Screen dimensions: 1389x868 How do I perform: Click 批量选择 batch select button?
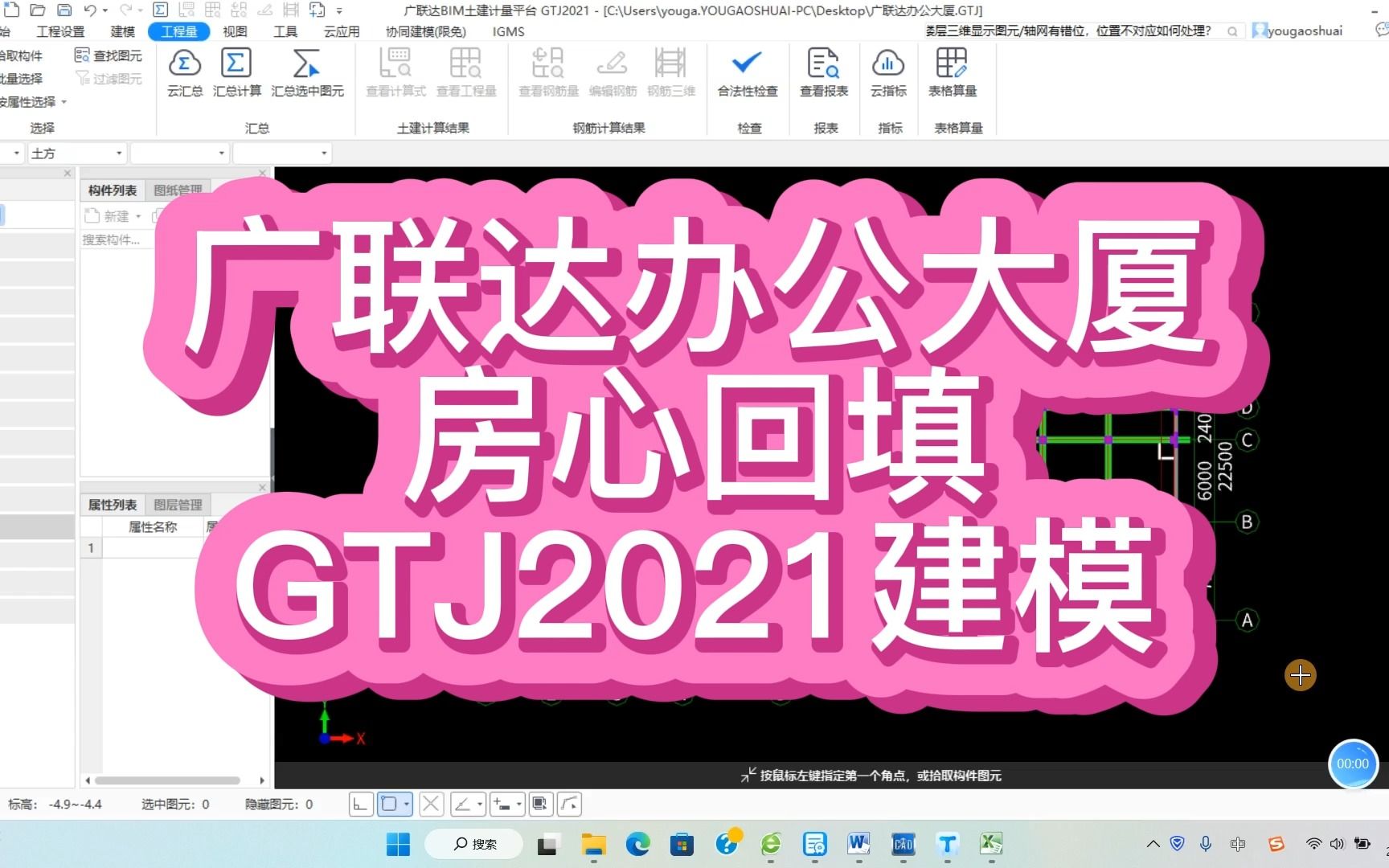[22, 78]
